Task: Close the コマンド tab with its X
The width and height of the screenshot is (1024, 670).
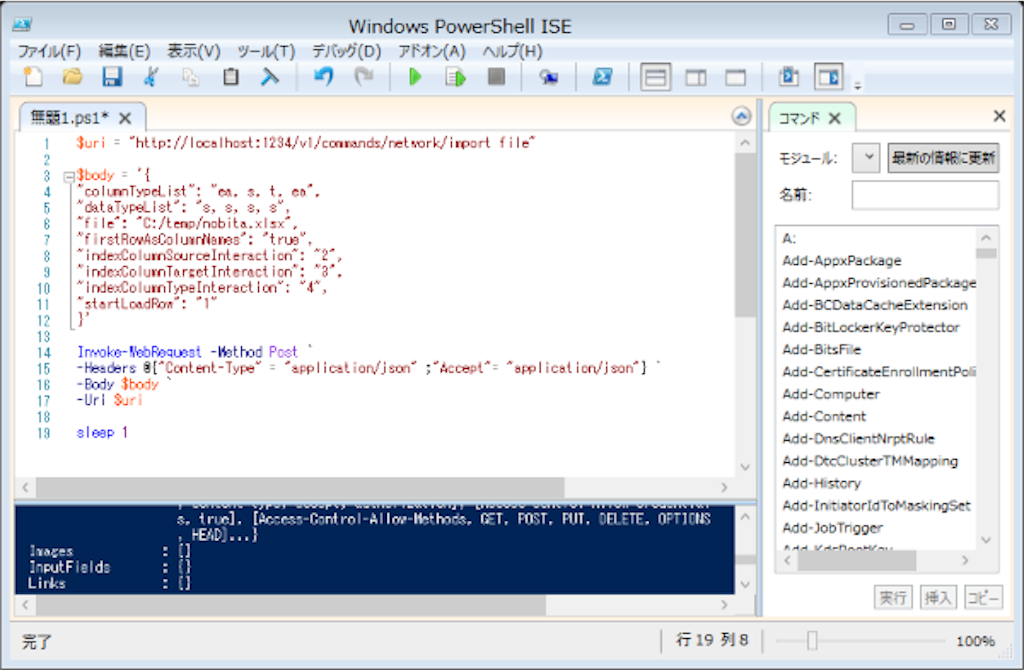Action: tap(835, 118)
